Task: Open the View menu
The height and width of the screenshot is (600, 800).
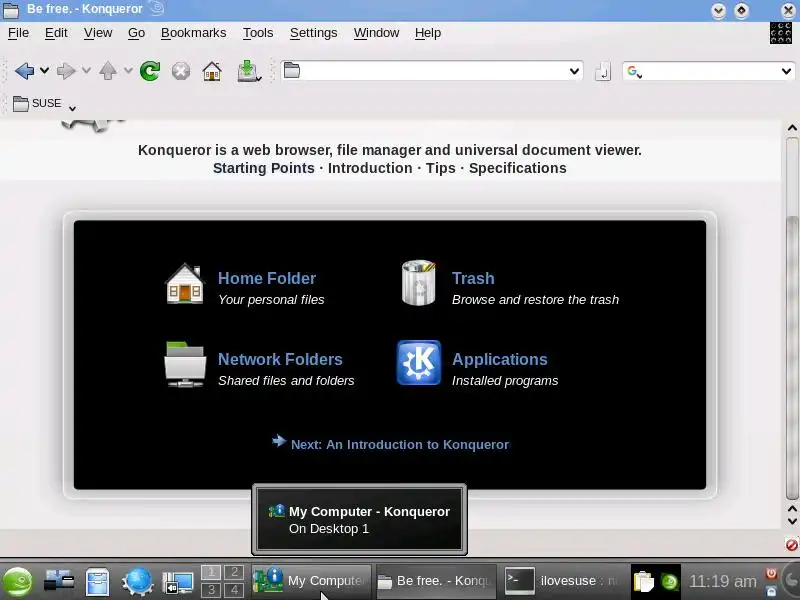Action: [98, 33]
